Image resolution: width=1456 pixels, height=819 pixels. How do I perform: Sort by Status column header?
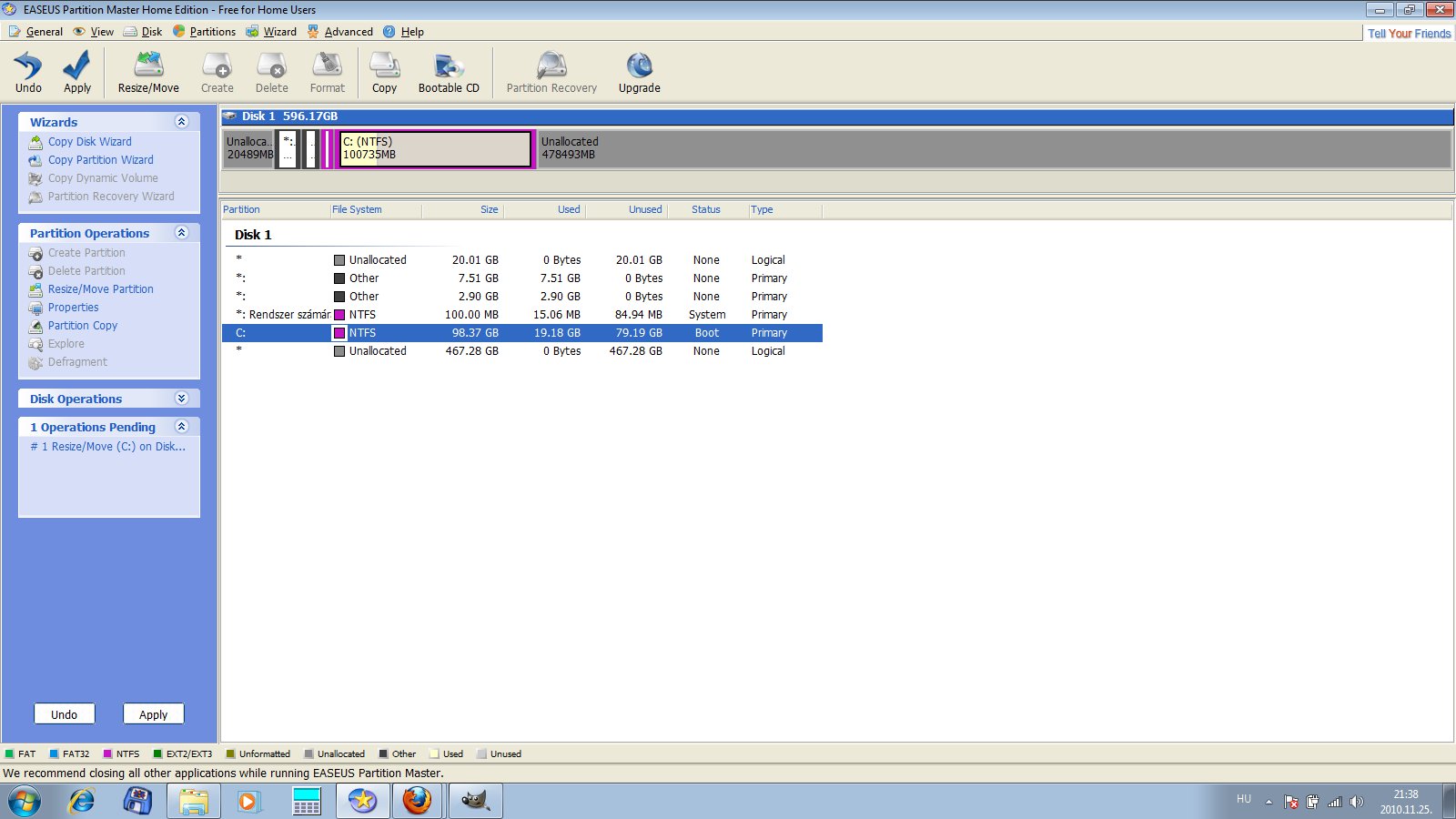(x=706, y=209)
